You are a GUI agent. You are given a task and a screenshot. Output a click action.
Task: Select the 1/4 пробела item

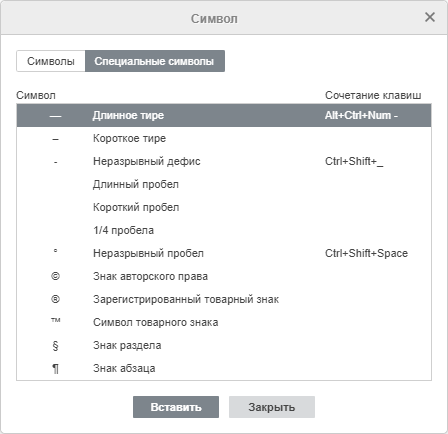[x=224, y=230]
